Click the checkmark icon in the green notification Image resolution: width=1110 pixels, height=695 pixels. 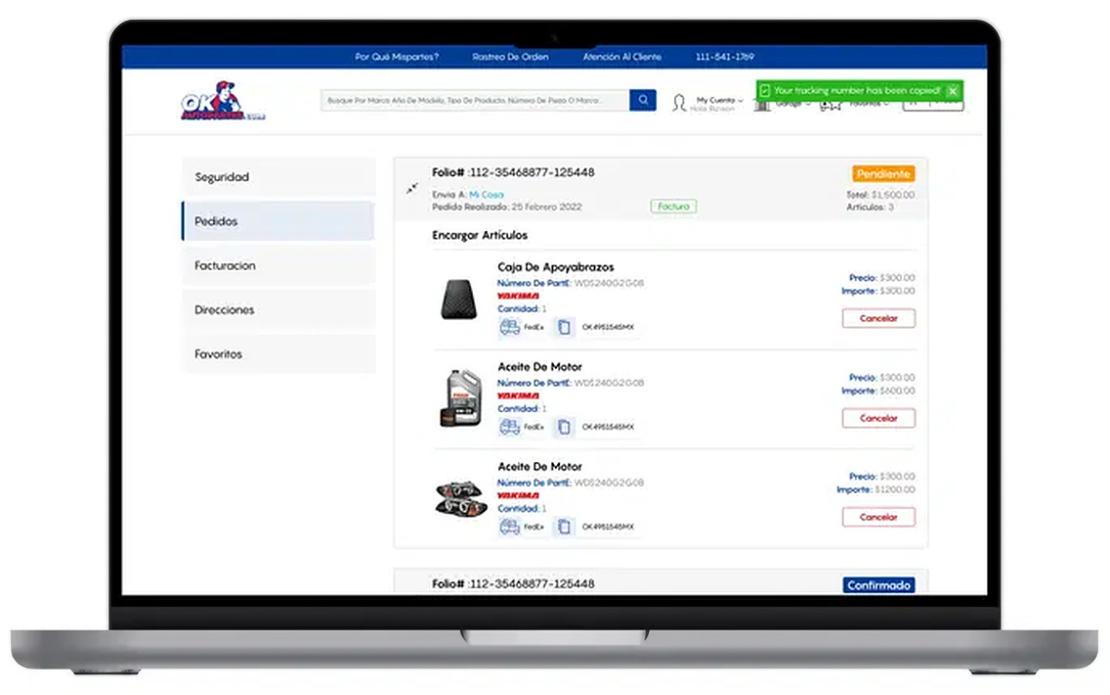click(765, 91)
